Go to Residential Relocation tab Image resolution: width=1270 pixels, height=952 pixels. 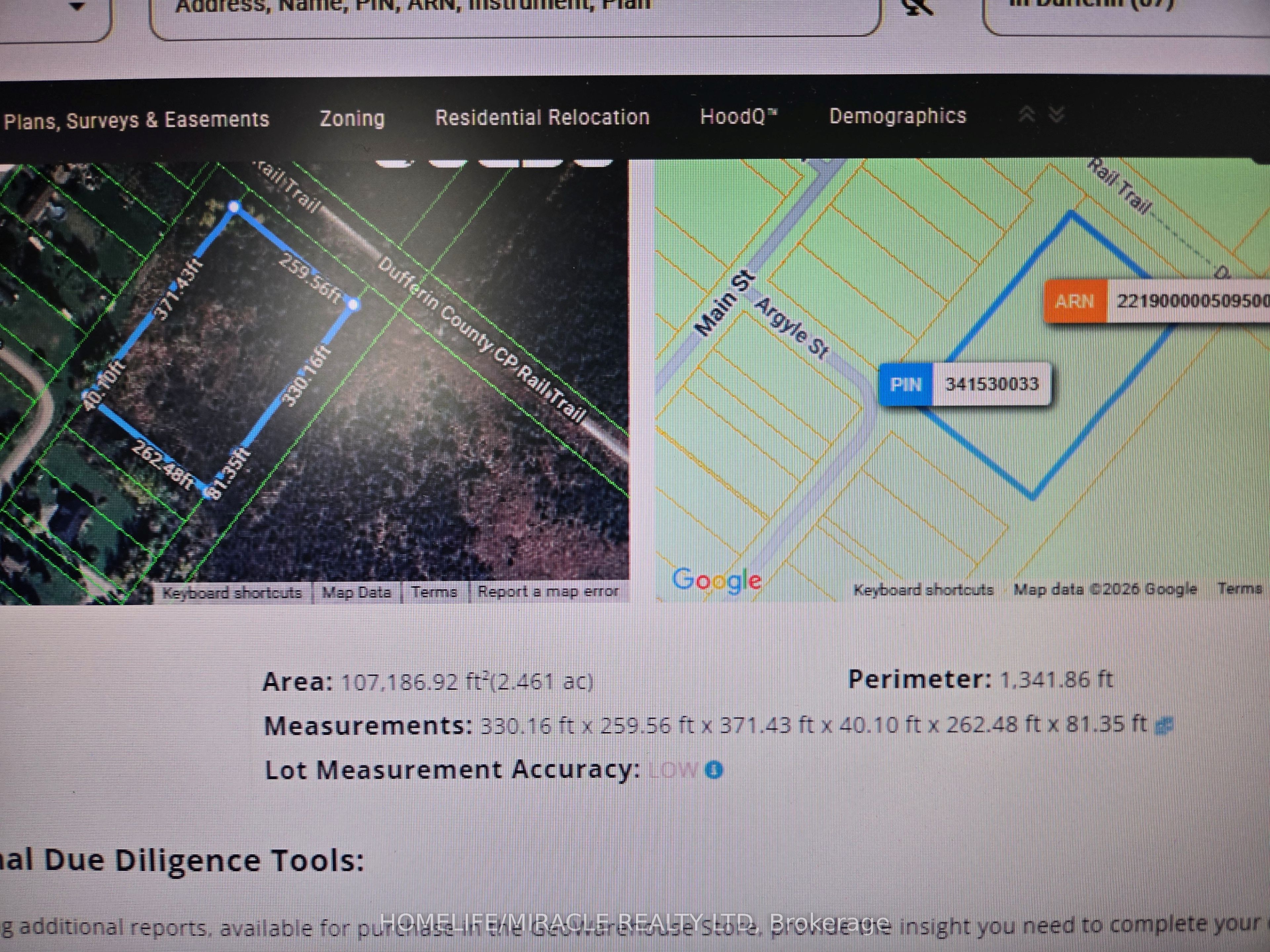tap(542, 117)
